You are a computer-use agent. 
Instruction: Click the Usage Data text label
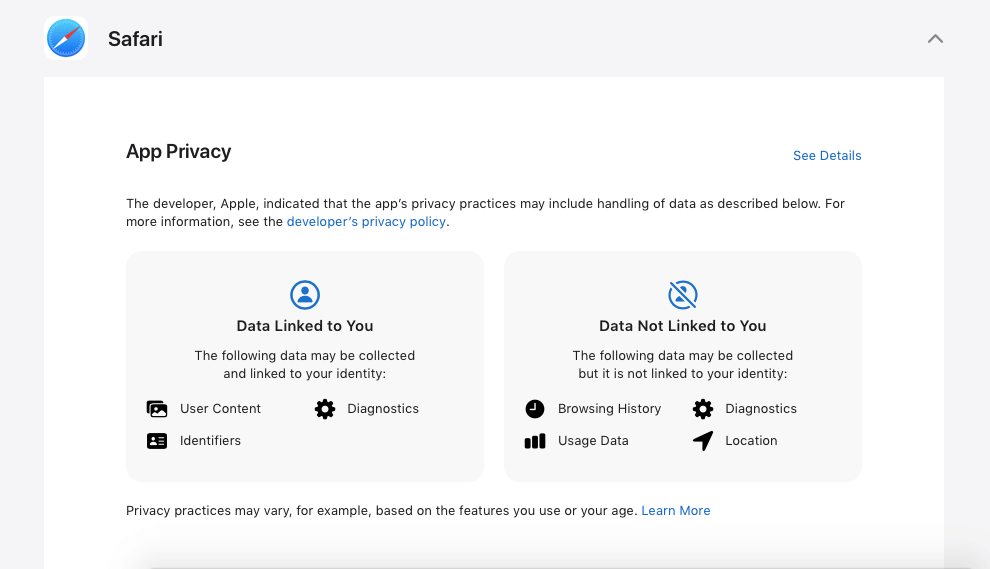593,441
